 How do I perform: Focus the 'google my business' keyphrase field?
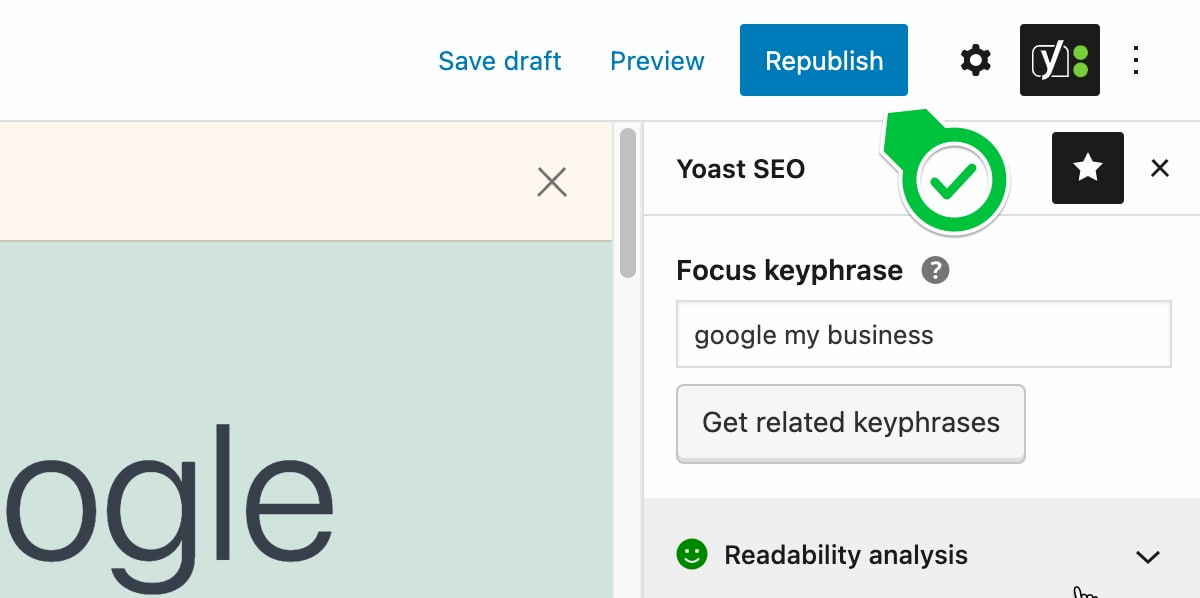(923, 335)
